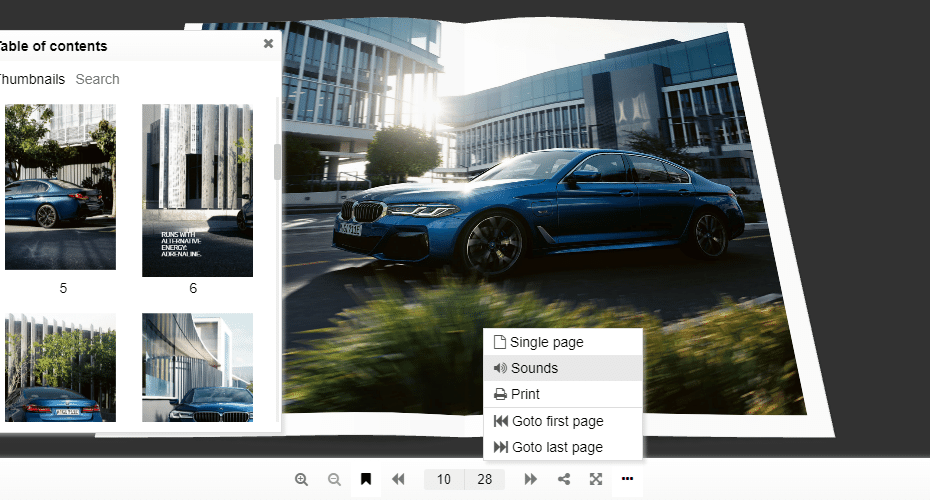Close the Table of contents panel
The image size is (930, 500).
point(268,44)
